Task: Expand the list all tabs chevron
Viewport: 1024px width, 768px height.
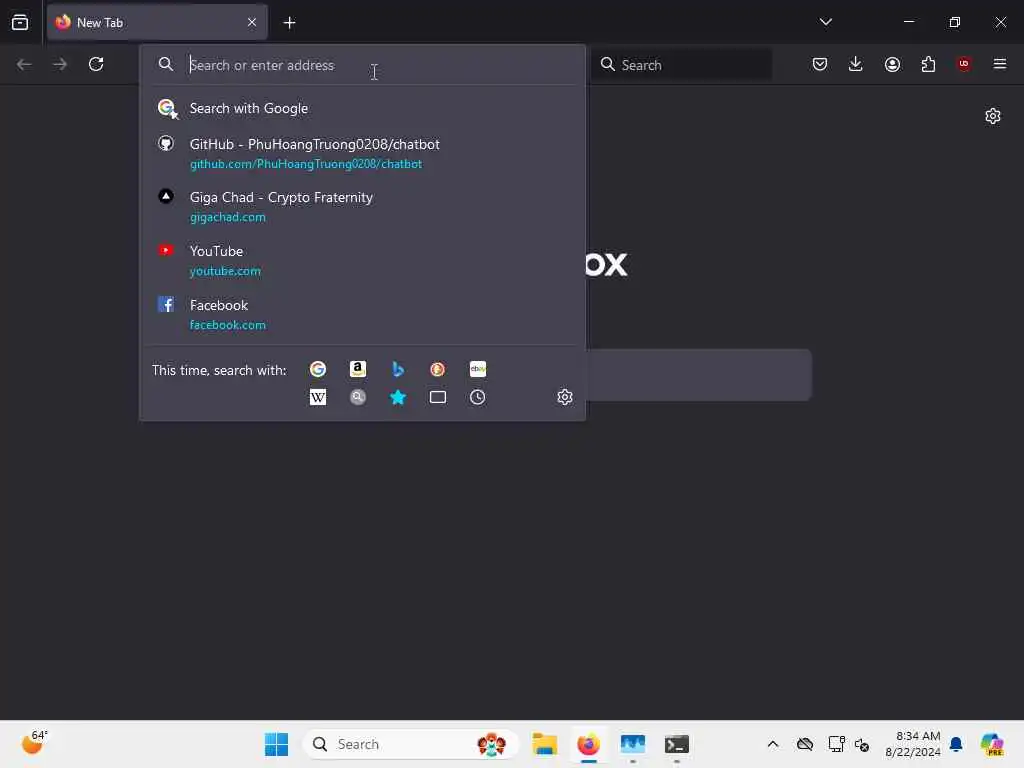Action: 825,22
